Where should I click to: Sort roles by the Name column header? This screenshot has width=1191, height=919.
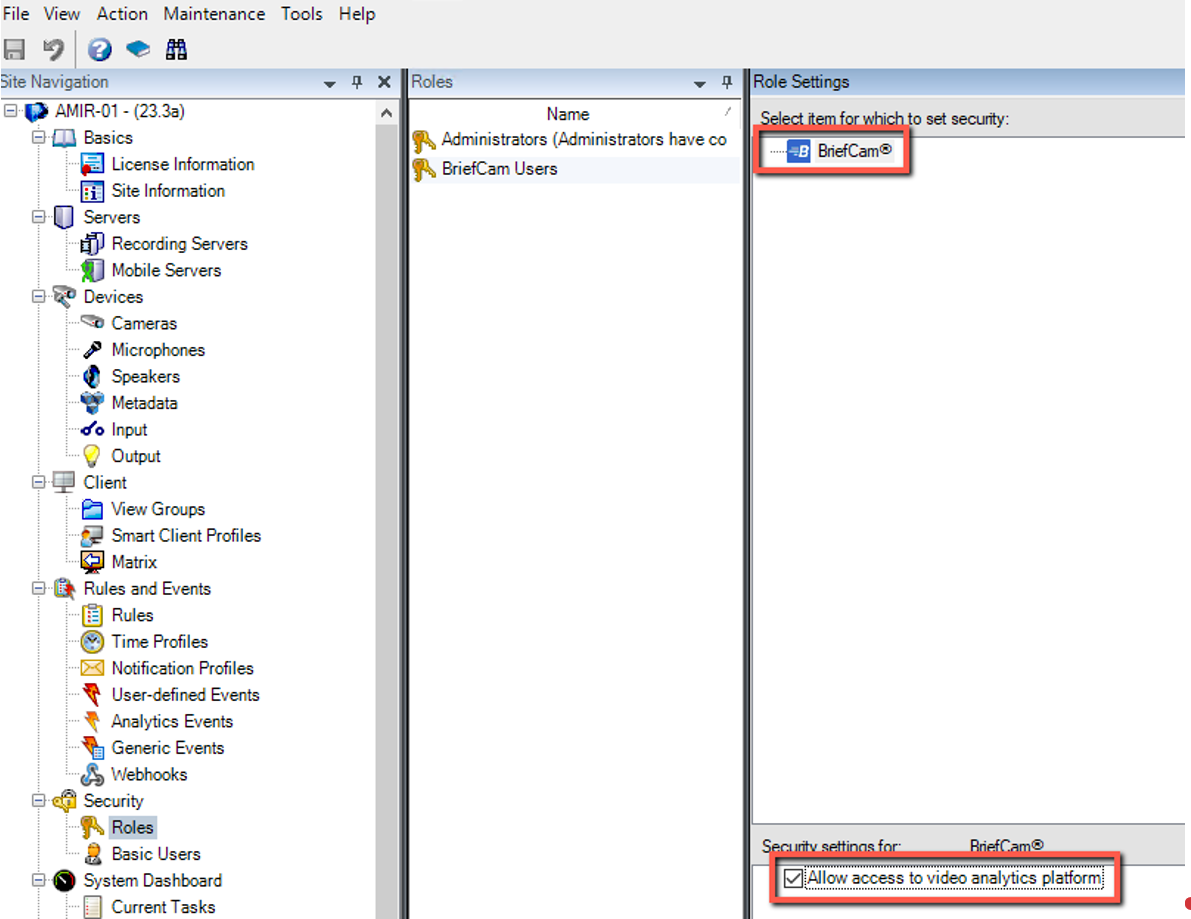[x=568, y=114]
